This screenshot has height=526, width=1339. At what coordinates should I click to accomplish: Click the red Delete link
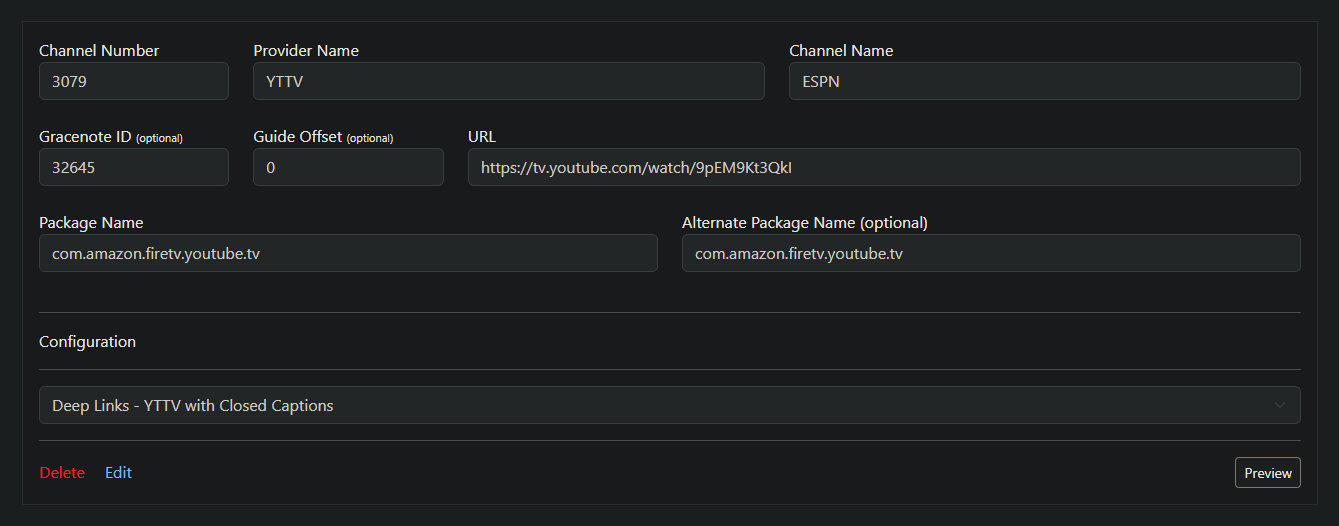pos(62,473)
